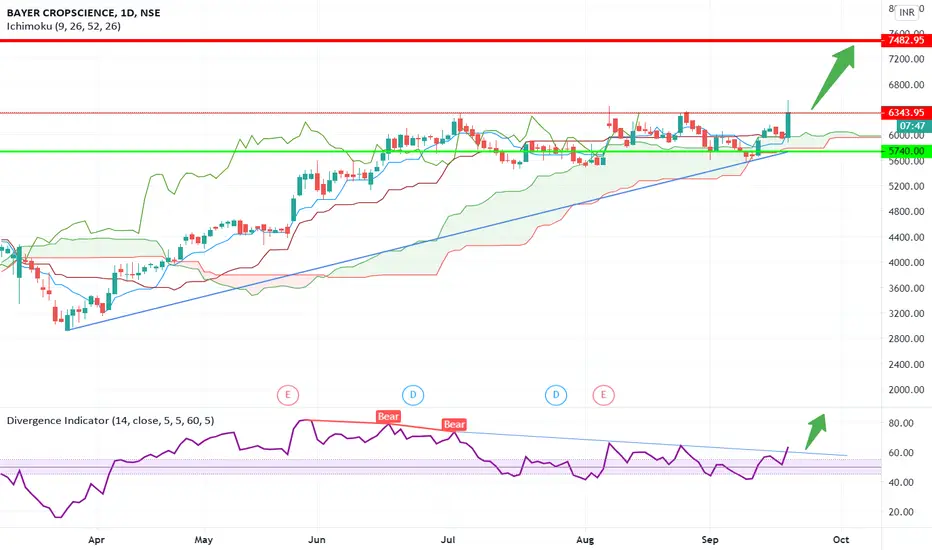Click the 4800.00 price axis value
Screen dimensions: 932x550
[x=906, y=211]
